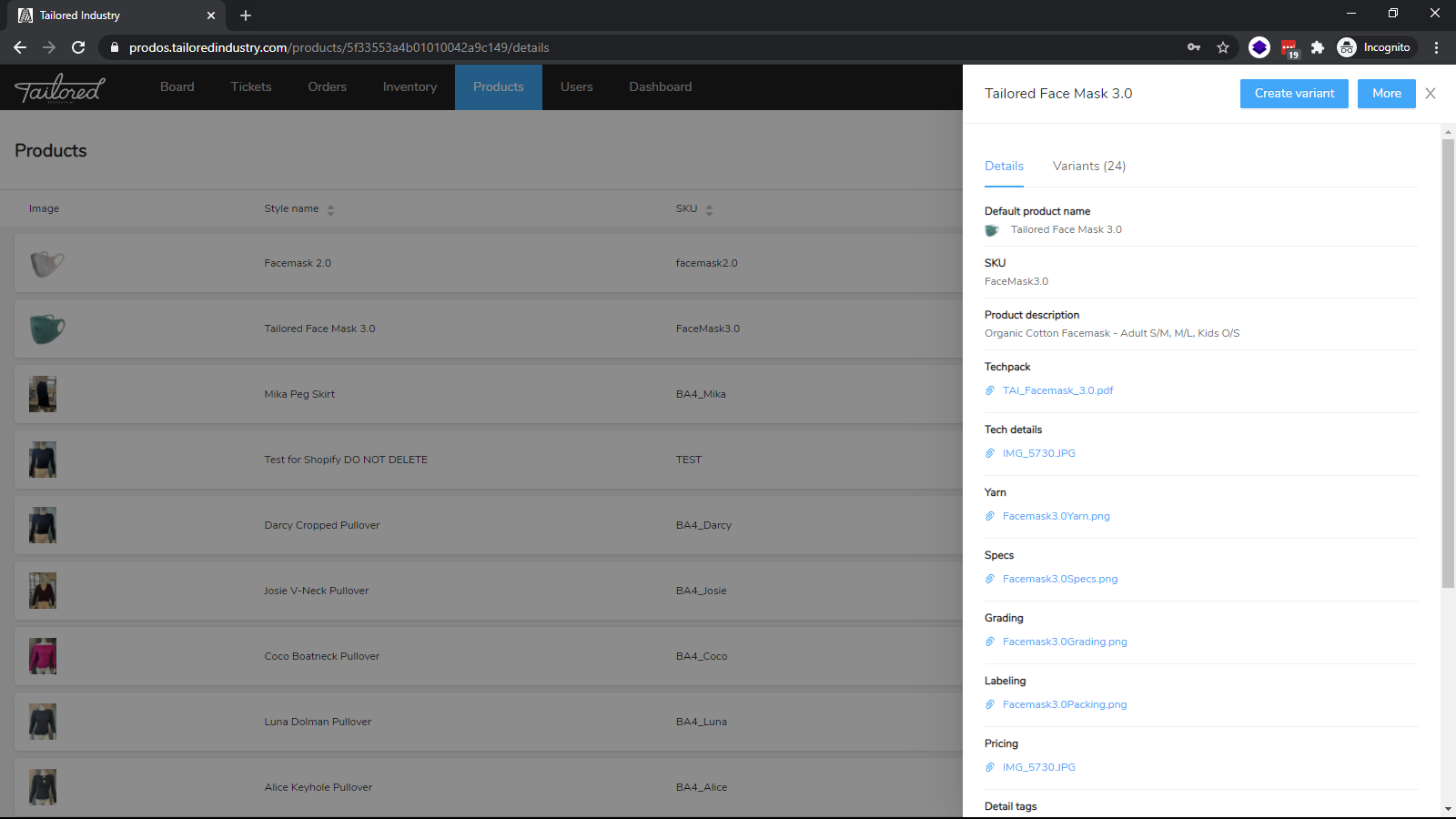
Task: Click the Coco Boatneck Pullover thumbnail
Action: click(43, 656)
